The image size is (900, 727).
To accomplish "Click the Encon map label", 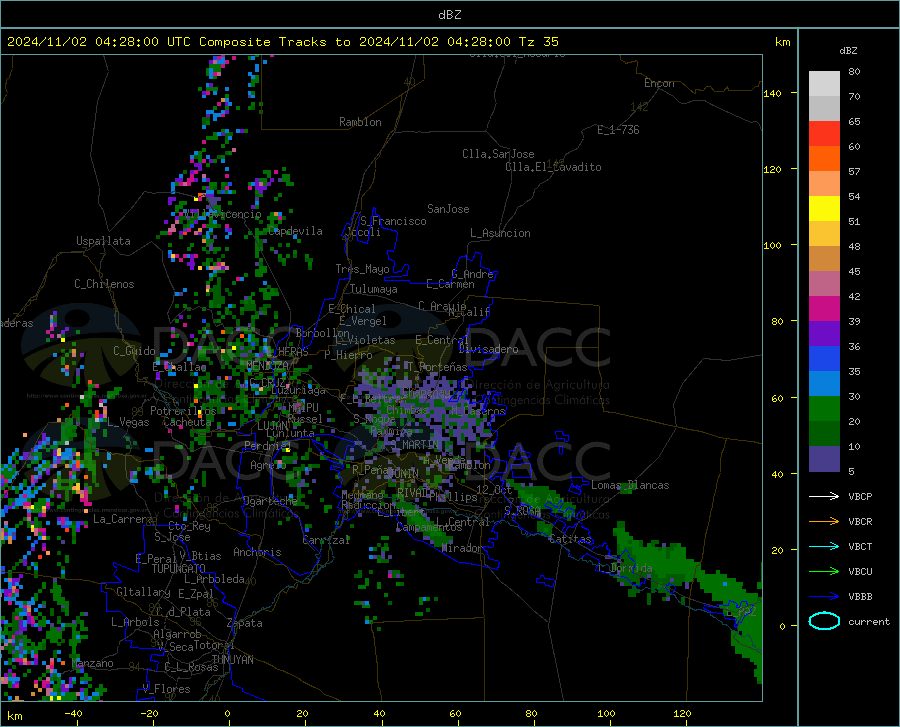I will 659,83.
